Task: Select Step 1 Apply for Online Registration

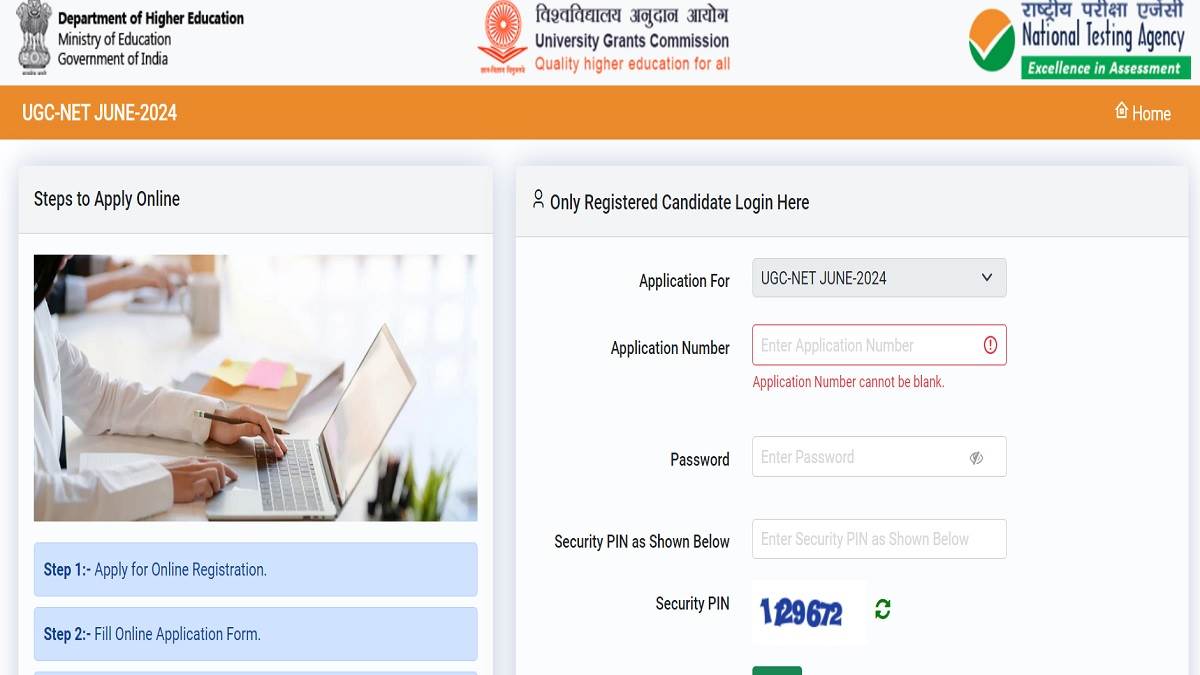Action: pyautogui.click(x=255, y=570)
